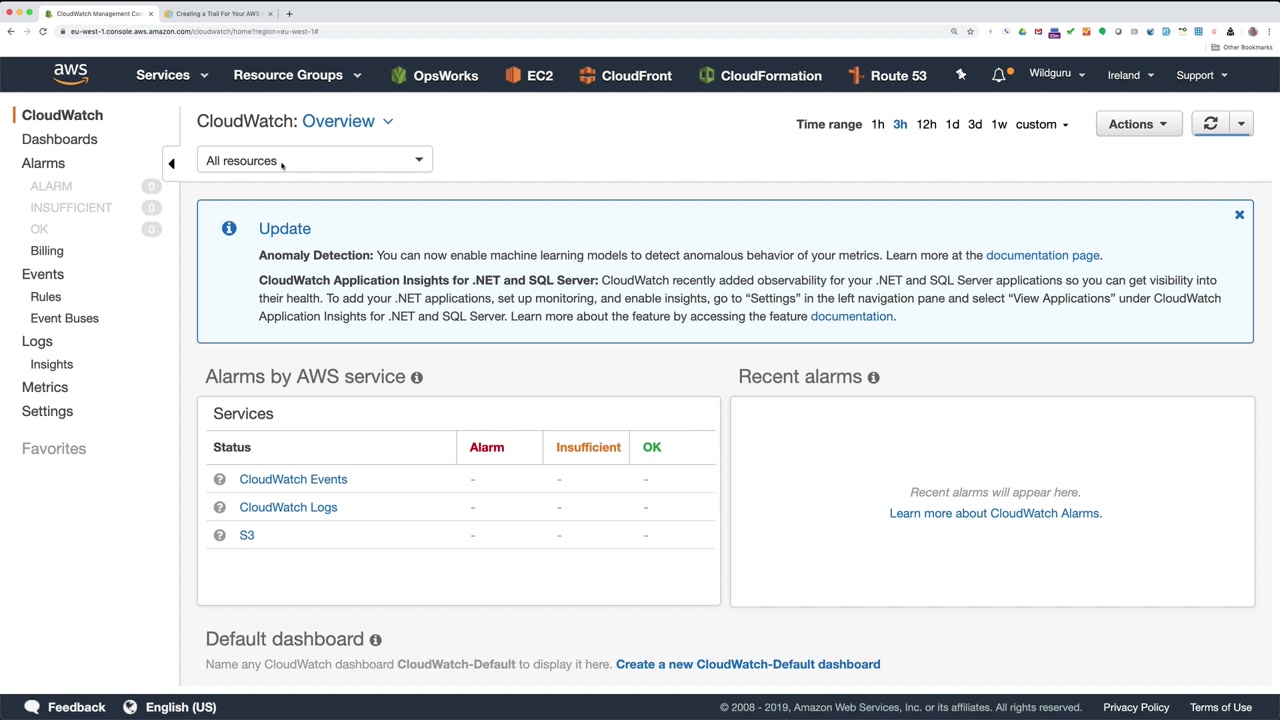Open the CloudFormation shortcut

point(760,75)
